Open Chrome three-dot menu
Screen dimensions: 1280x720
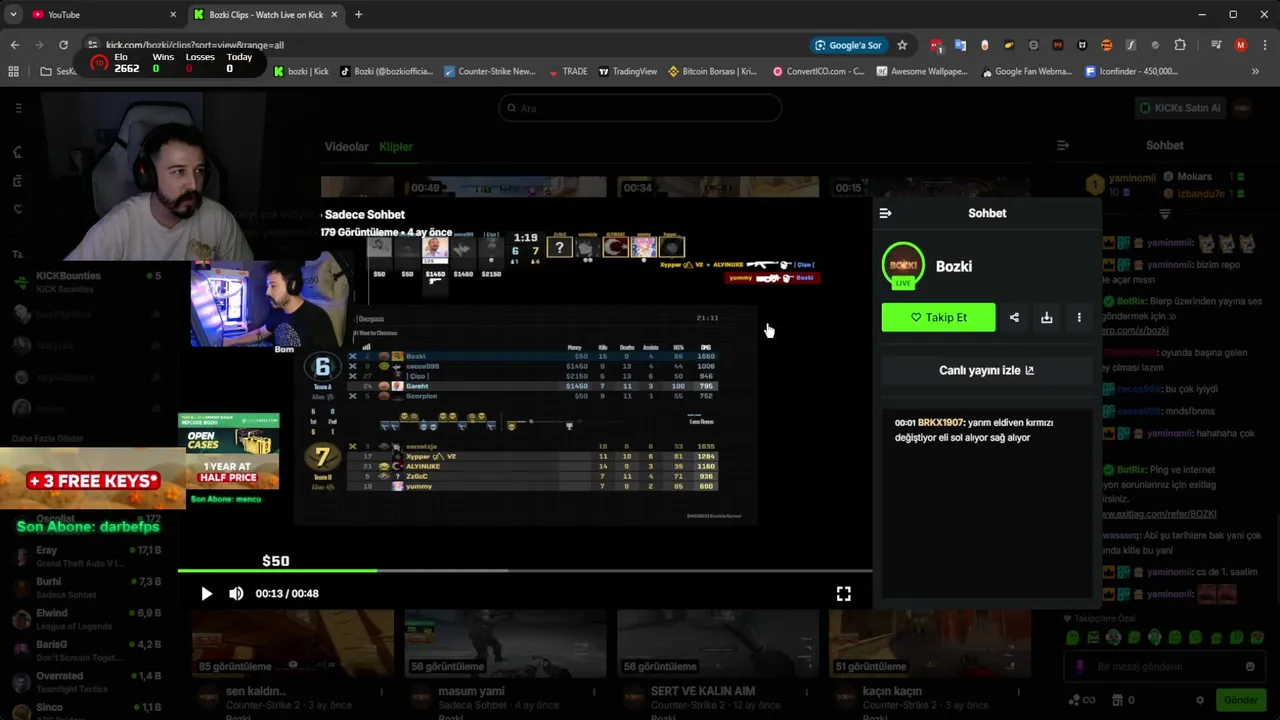tap(1264, 45)
